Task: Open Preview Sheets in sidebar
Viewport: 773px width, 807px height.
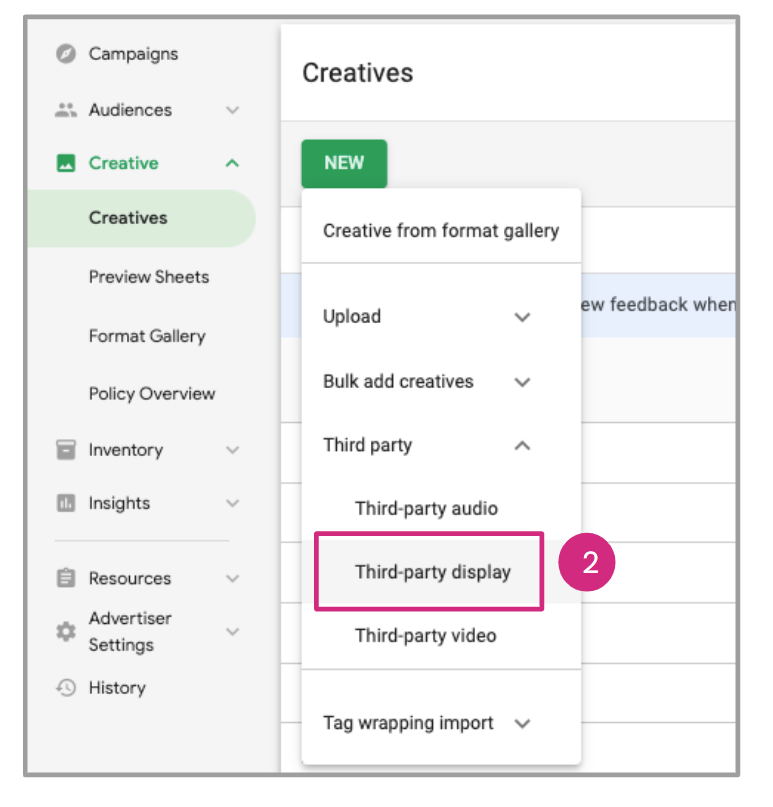Action: pos(148,278)
